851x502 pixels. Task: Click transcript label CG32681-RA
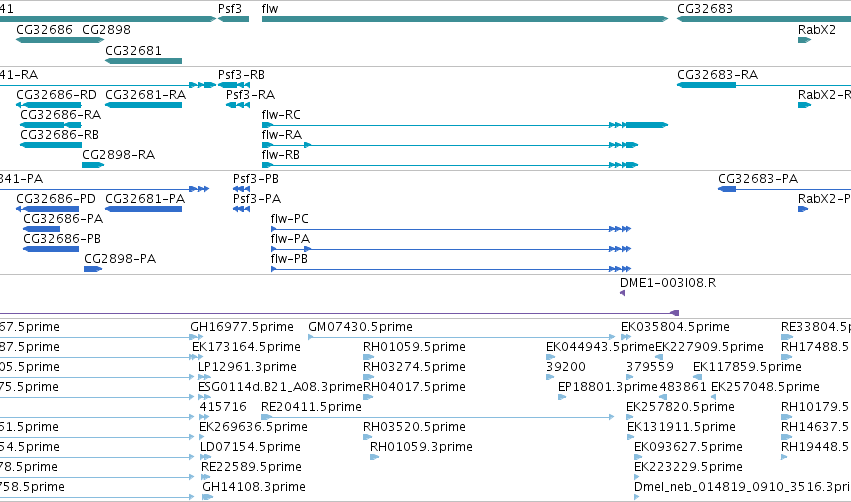click(145, 95)
